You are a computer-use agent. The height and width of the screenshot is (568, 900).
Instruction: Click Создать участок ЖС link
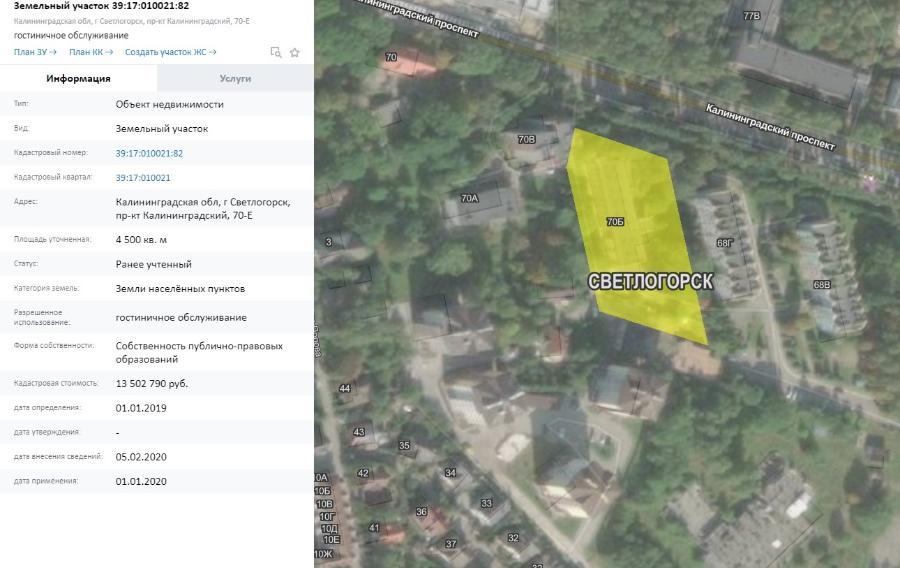pyautogui.click(x=171, y=52)
